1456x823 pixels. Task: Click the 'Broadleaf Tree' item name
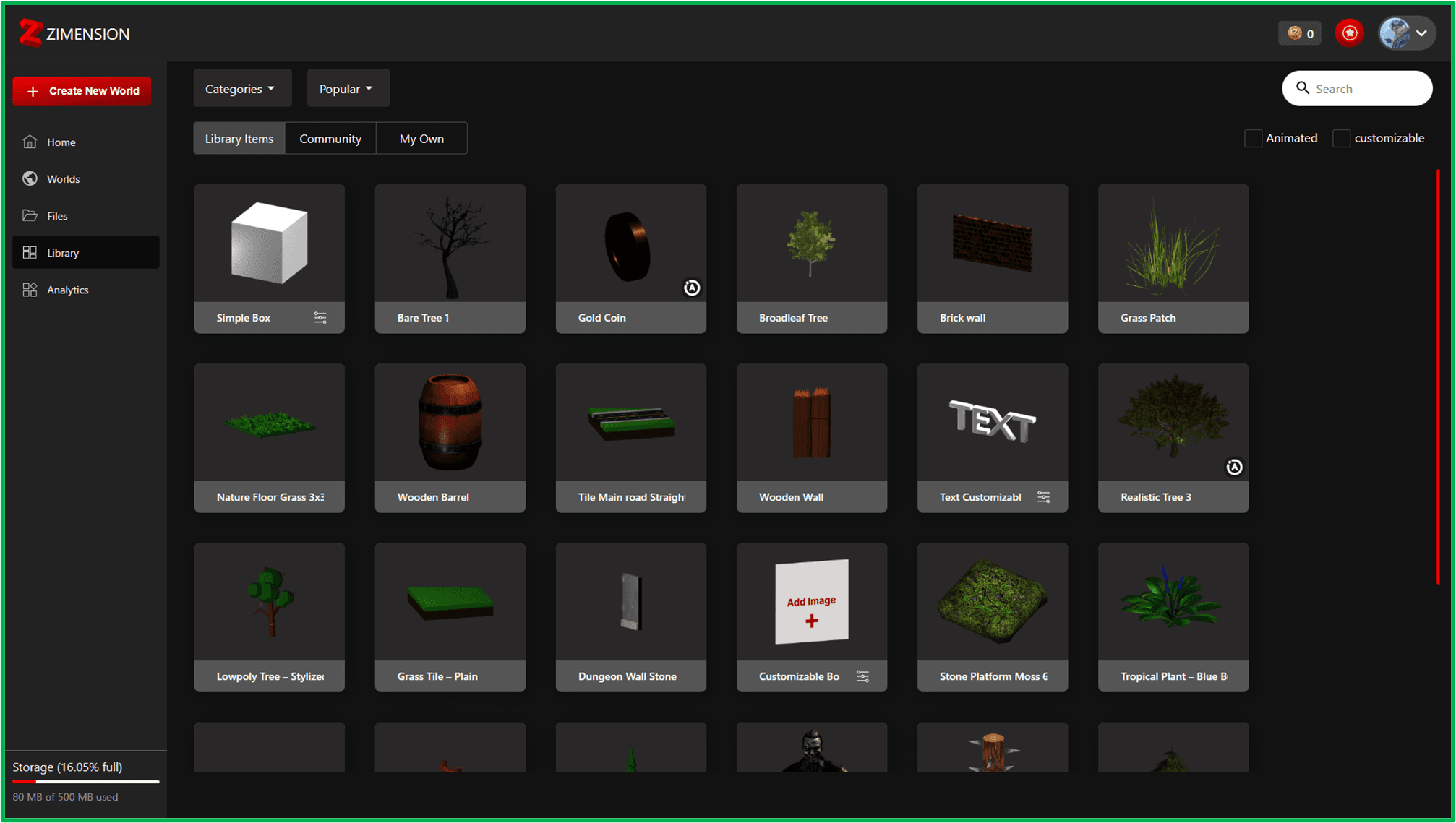pos(793,318)
